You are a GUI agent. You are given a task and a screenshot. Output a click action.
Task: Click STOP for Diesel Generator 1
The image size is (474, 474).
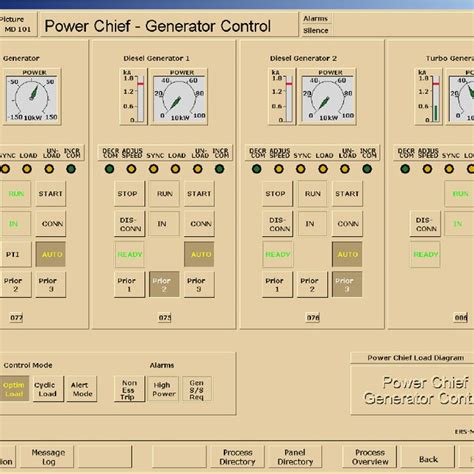click(x=129, y=194)
